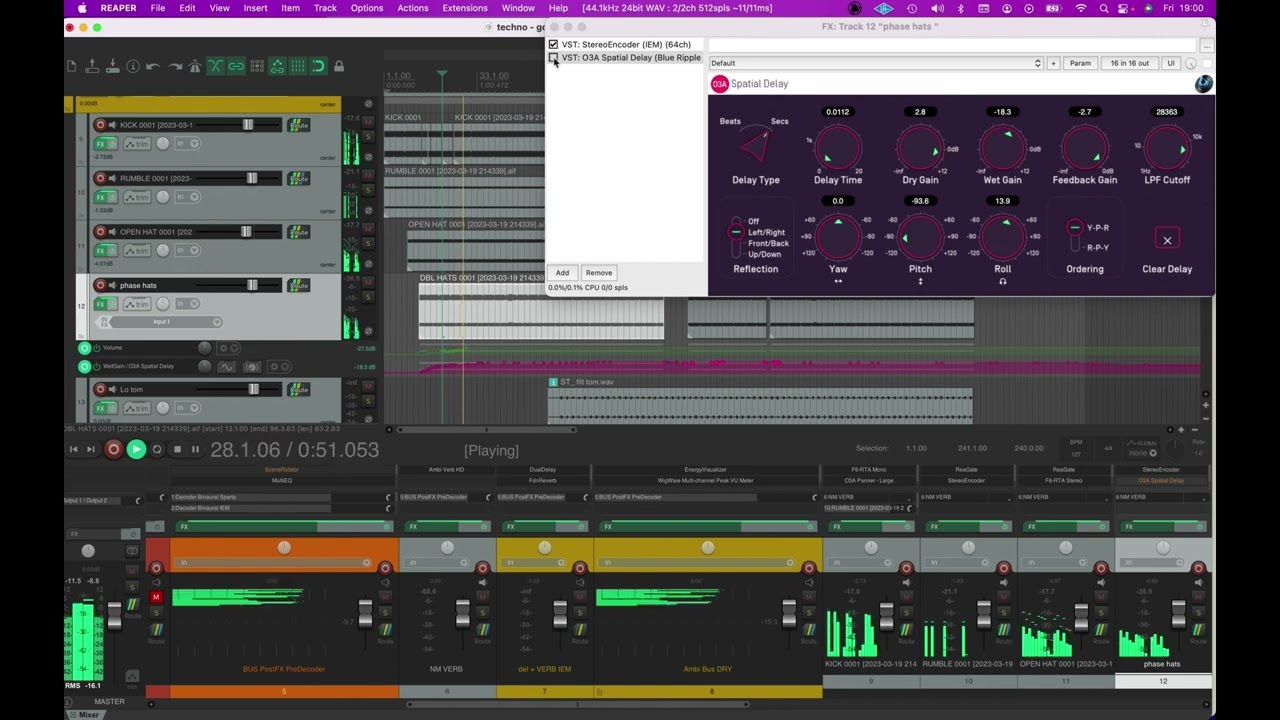The image size is (1280, 720).
Task: Click the transport record button
Action: 113,450
